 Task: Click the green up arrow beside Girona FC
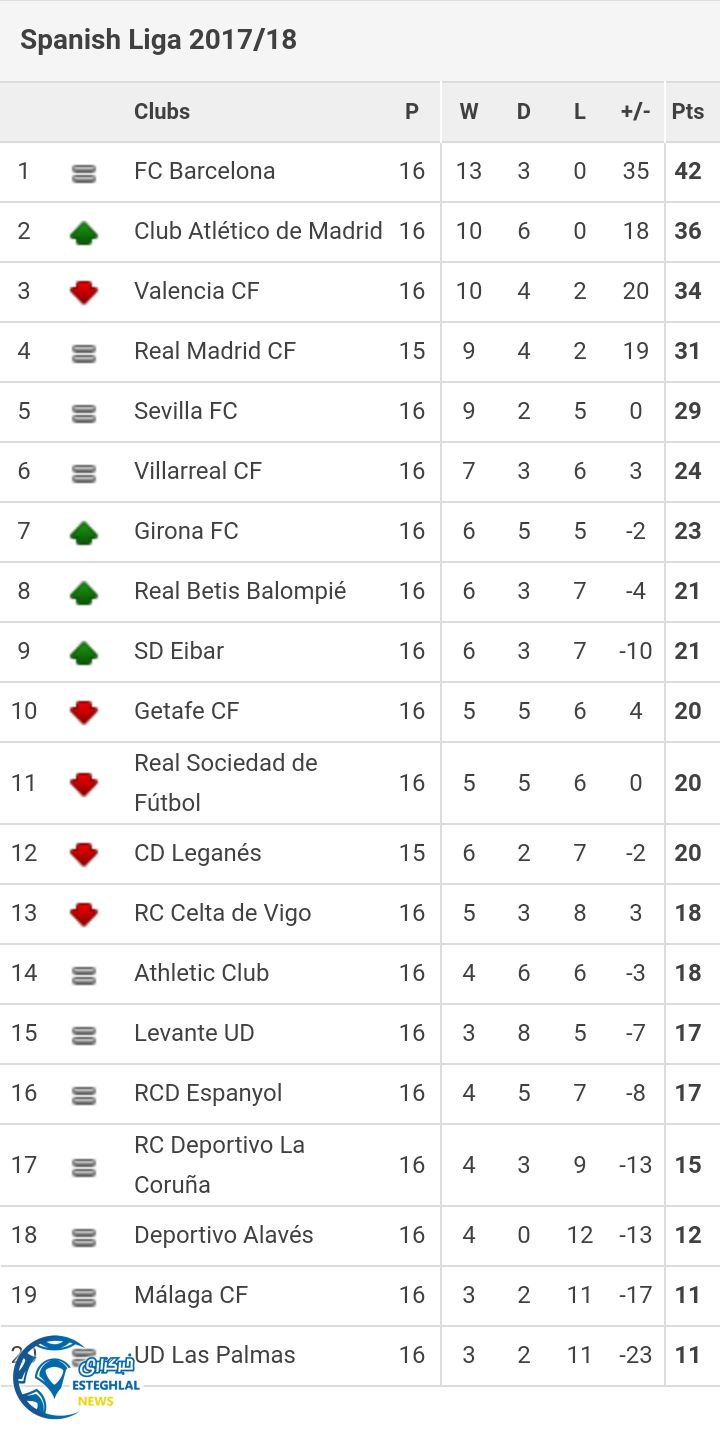[x=84, y=533]
